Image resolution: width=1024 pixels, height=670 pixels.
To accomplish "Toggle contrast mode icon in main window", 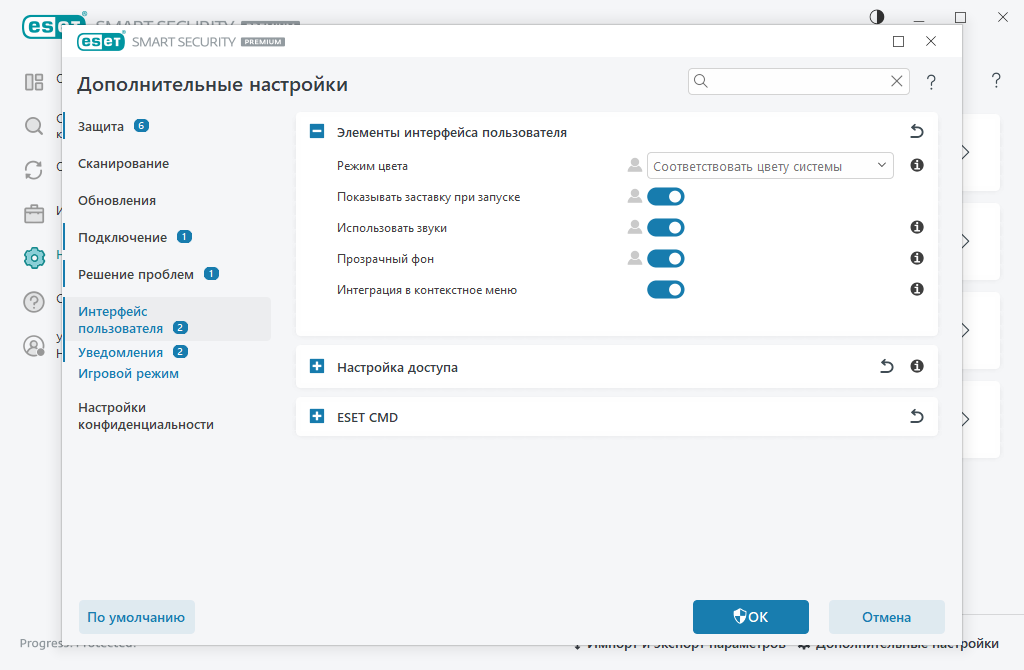I will tap(877, 17).
